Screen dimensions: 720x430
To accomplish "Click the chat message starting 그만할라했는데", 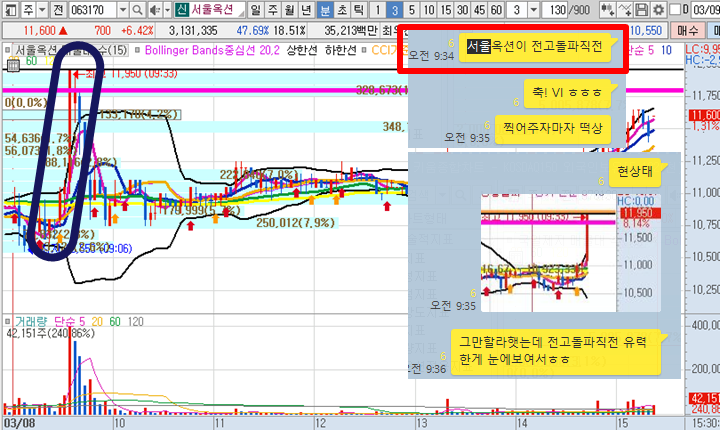I will 556,351.
